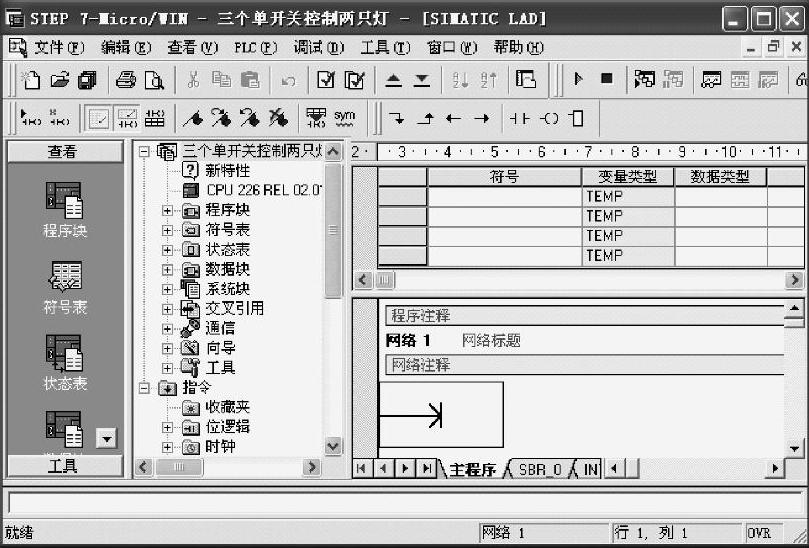Screen dimensions: 809x548
Task: Click the line up arrow icon
Action: 426,119
